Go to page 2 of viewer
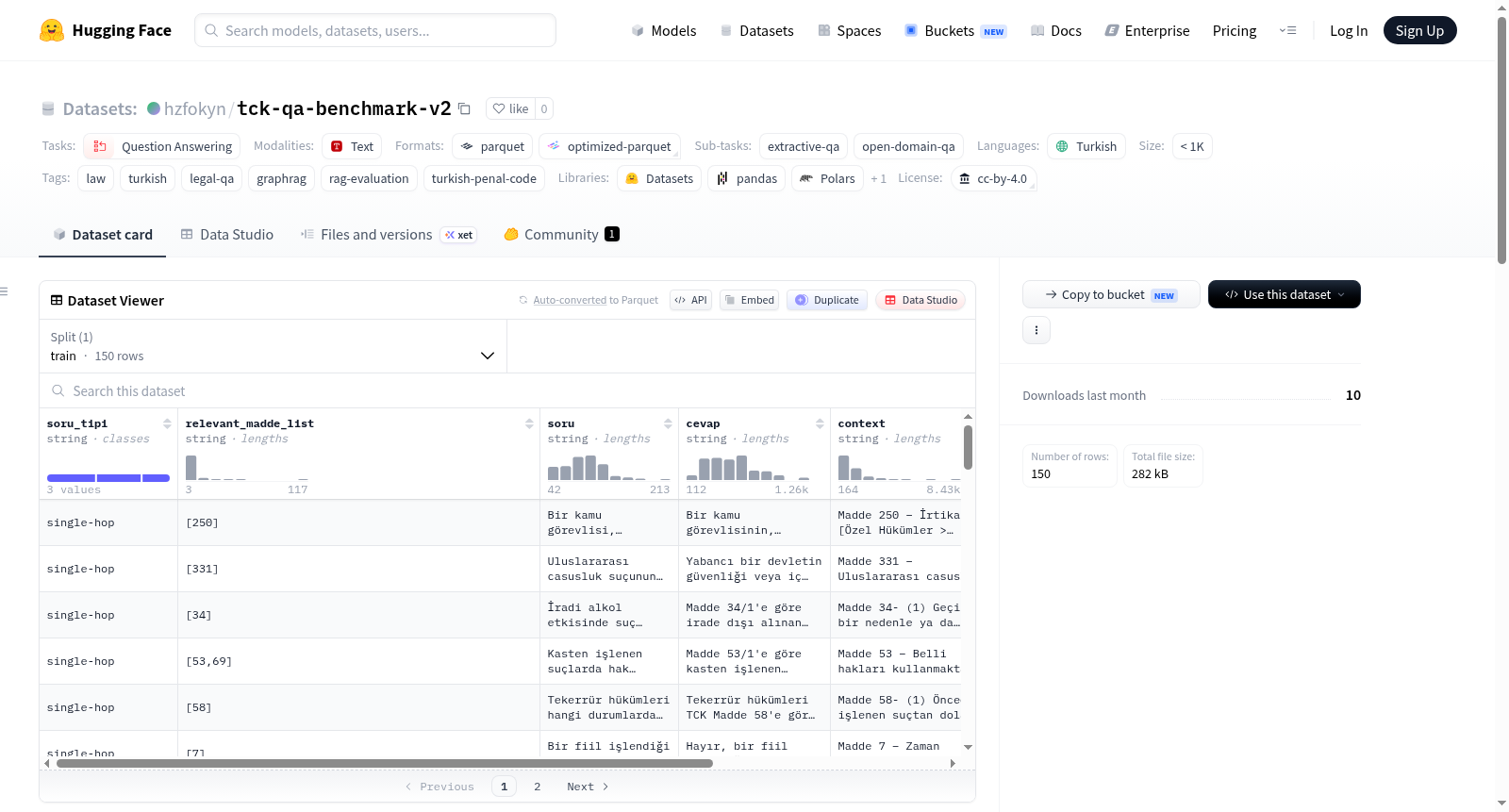The height and width of the screenshot is (812, 1509). [x=538, y=787]
